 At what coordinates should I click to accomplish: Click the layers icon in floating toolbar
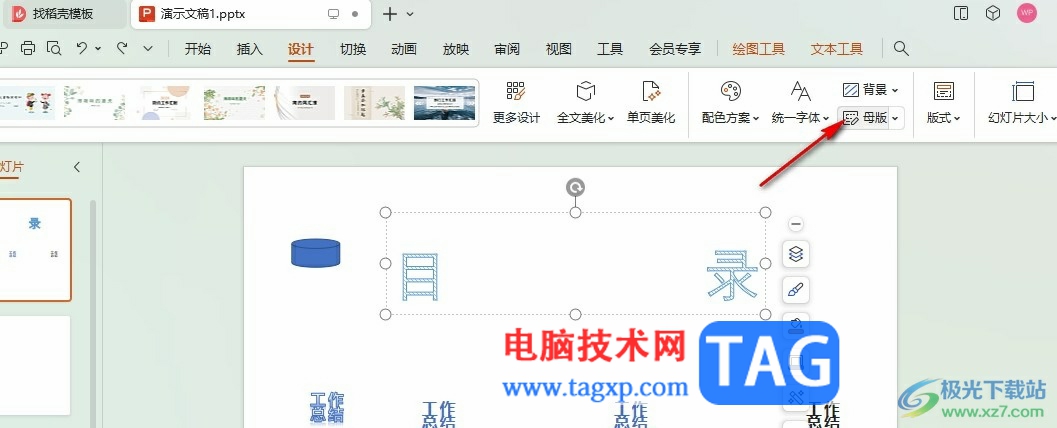point(795,255)
